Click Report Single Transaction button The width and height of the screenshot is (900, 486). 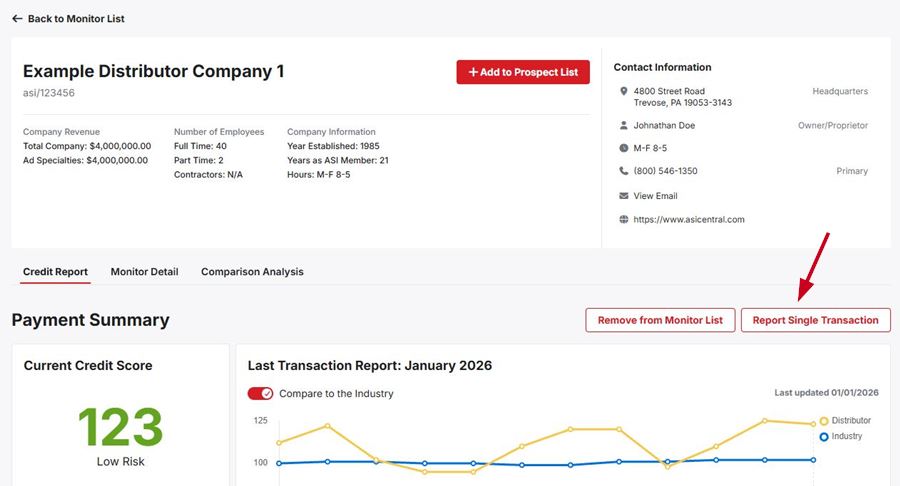point(815,320)
